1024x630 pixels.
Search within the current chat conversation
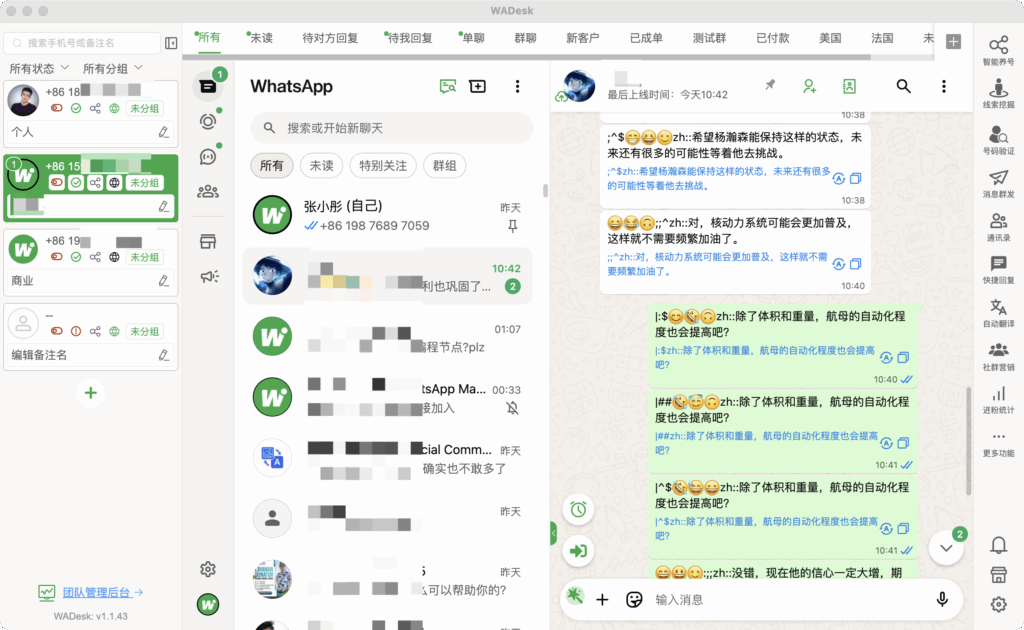[903, 87]
